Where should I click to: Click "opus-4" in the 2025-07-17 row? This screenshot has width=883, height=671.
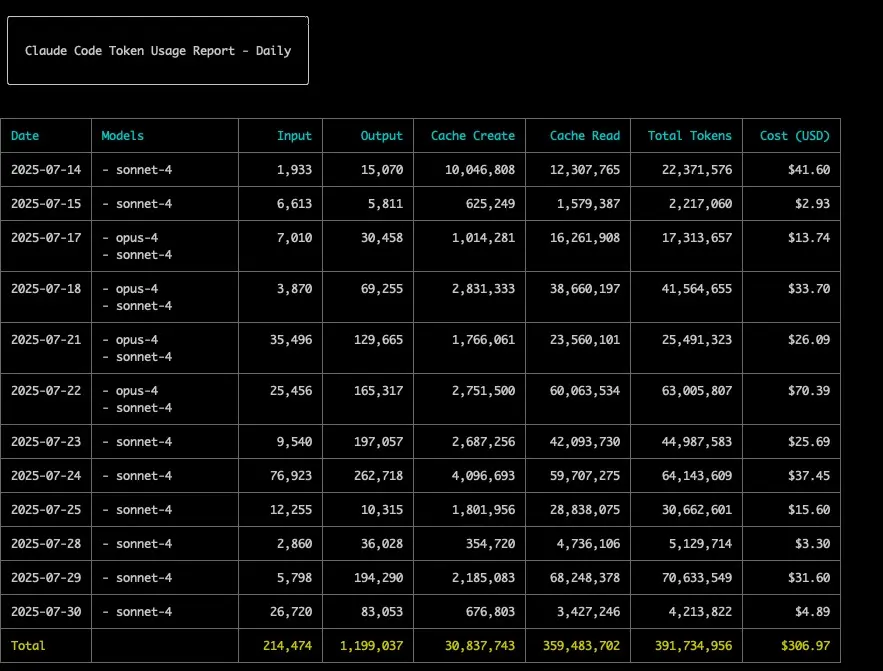tap(137, 238)
